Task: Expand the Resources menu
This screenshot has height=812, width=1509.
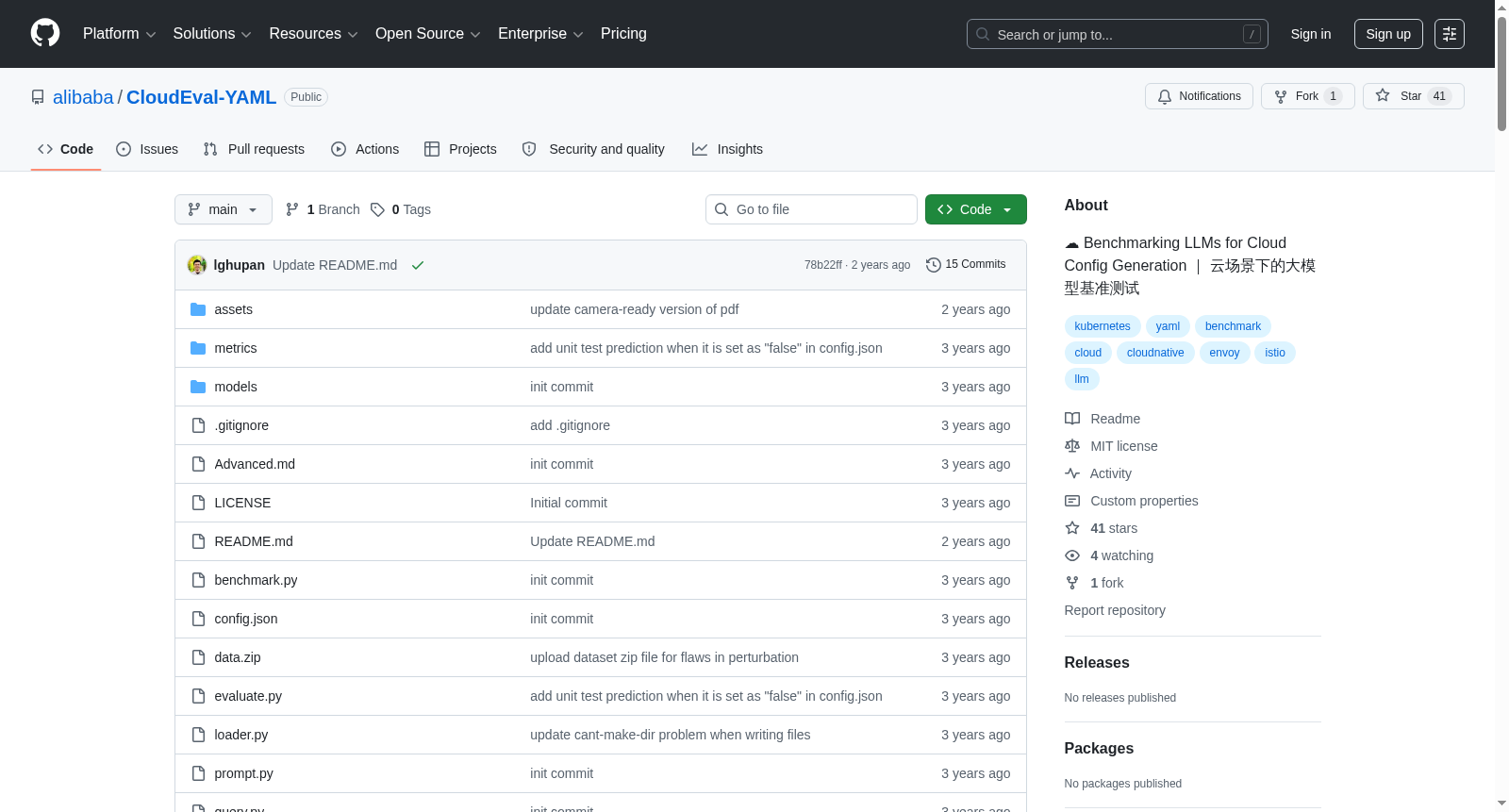Action: coord(313,34)
